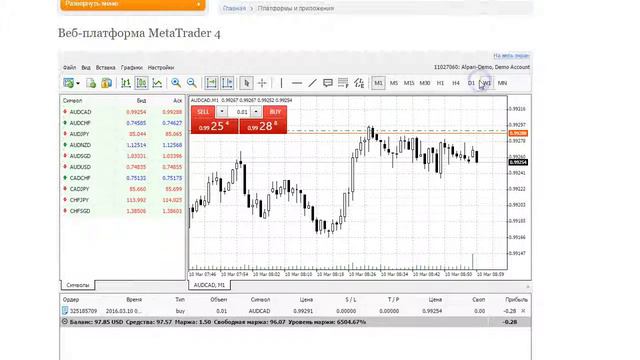Select AUDJPY in the symbols list
This screenshot has height=360, width=640.
coord(122,134)
